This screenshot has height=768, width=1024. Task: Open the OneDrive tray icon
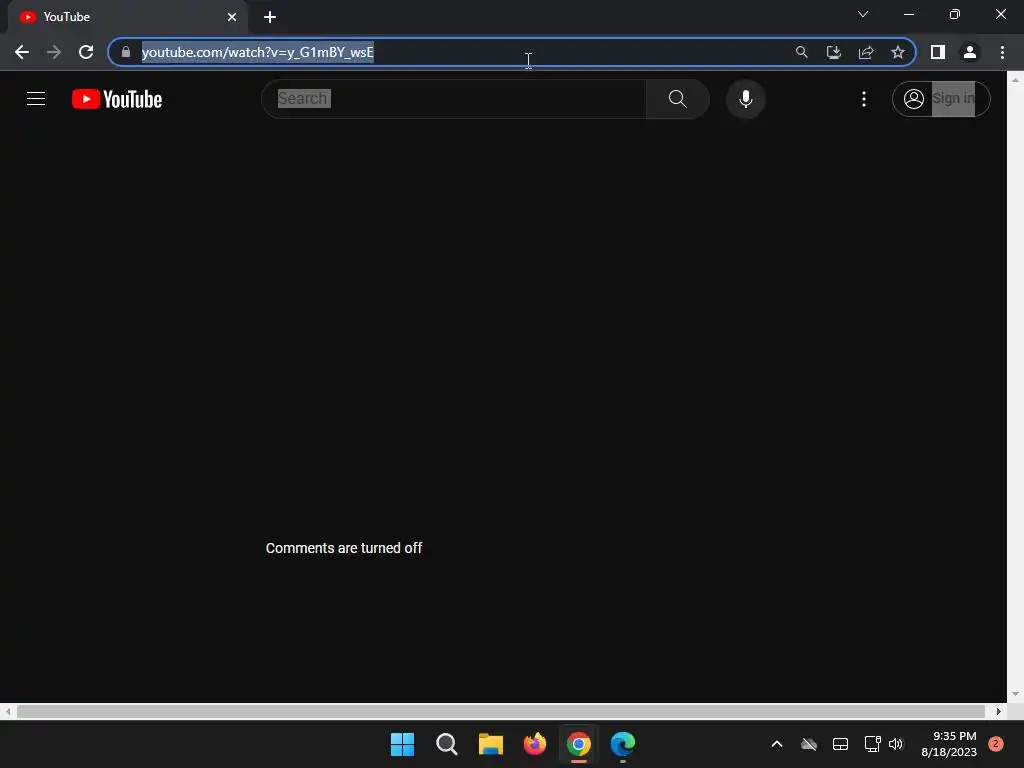pos(809,744)
